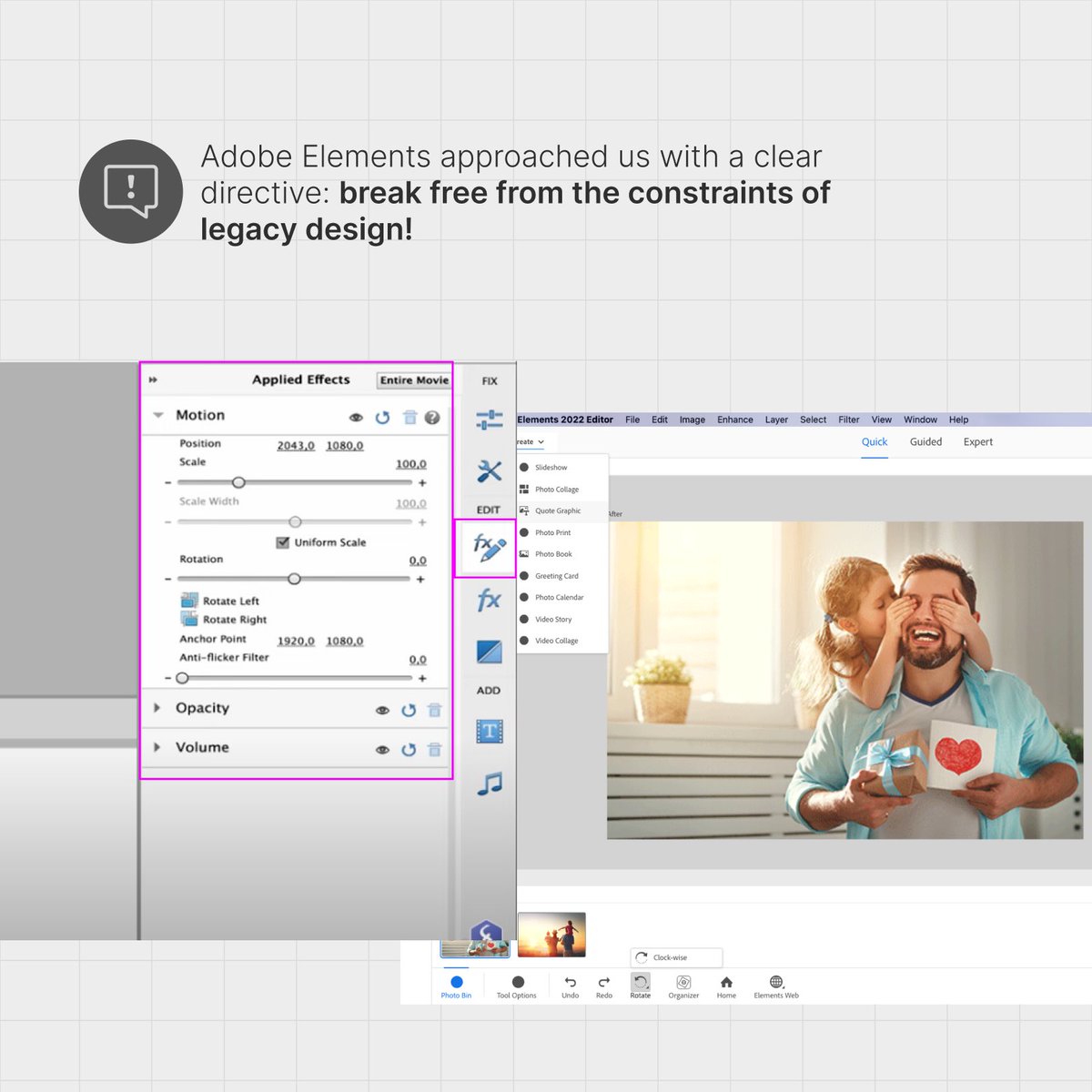Image resolution: width=1092 pixels, height=1092 pixels.
Task: Open the Tools wrench-and-screwdriver panel
Action: (x=490, y=470)
